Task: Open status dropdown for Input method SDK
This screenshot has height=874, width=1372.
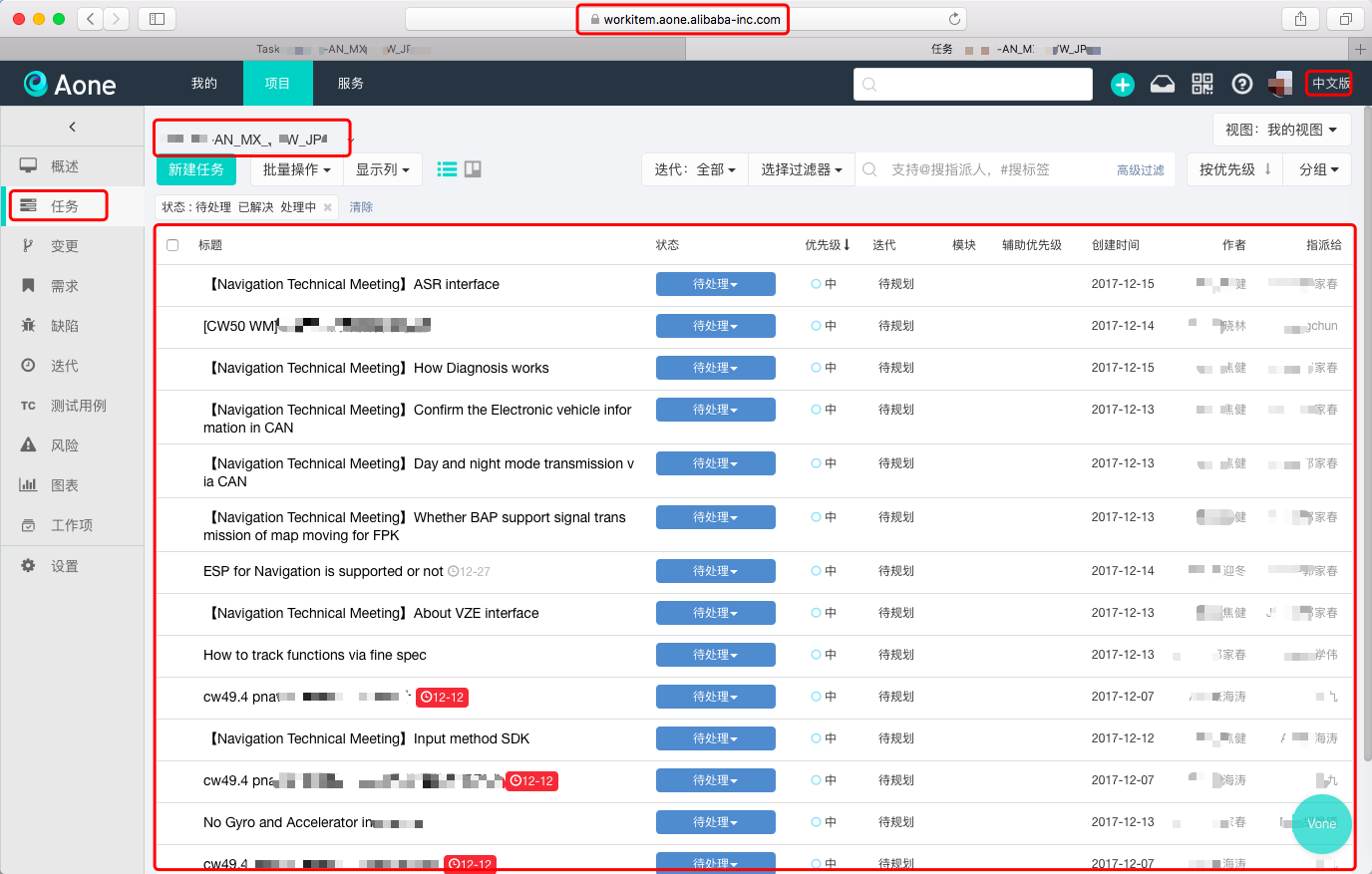Action: tap(716, 738)
